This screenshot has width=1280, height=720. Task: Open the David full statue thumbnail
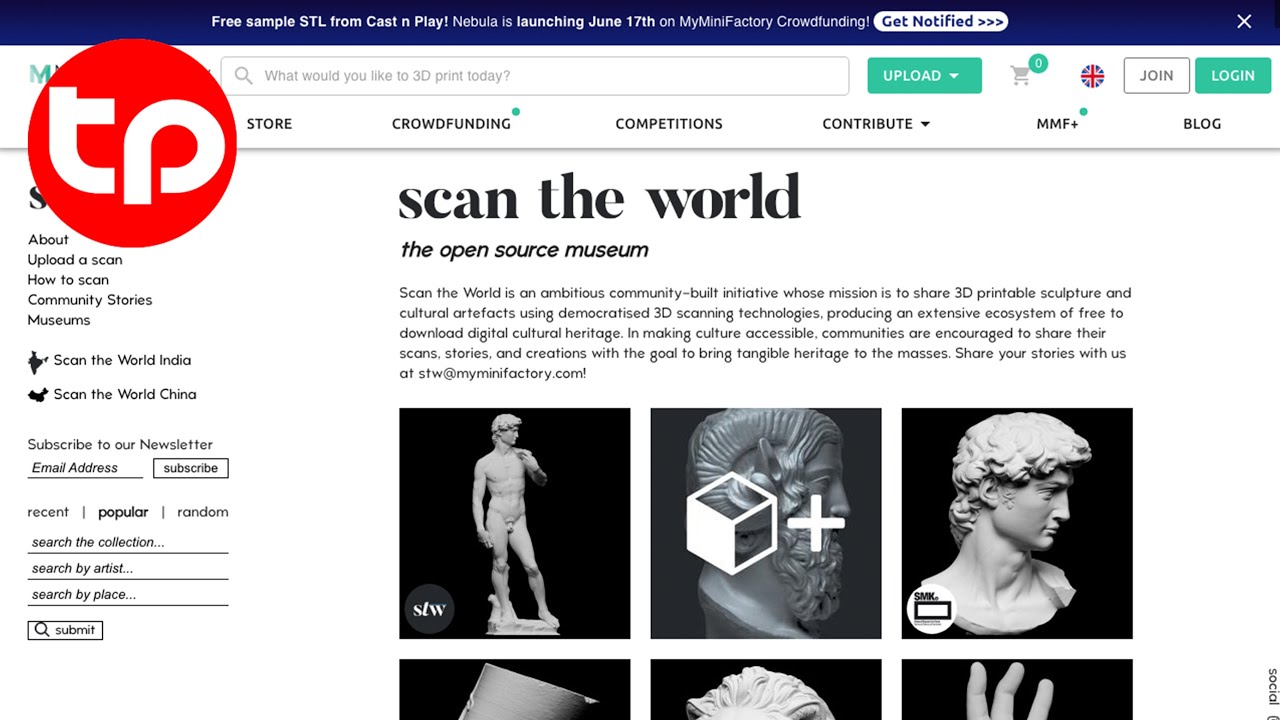[515, 523]
